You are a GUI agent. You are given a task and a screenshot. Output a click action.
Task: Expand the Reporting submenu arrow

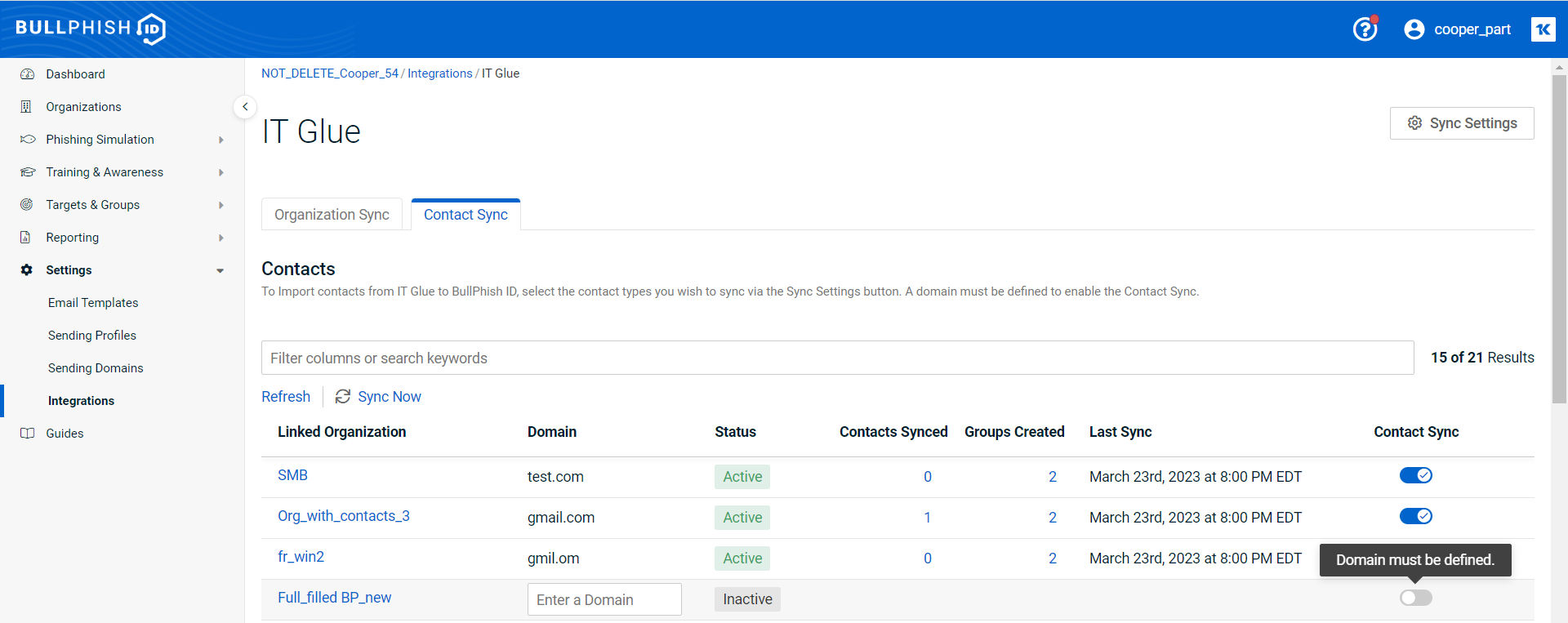(x=221, y=238)
